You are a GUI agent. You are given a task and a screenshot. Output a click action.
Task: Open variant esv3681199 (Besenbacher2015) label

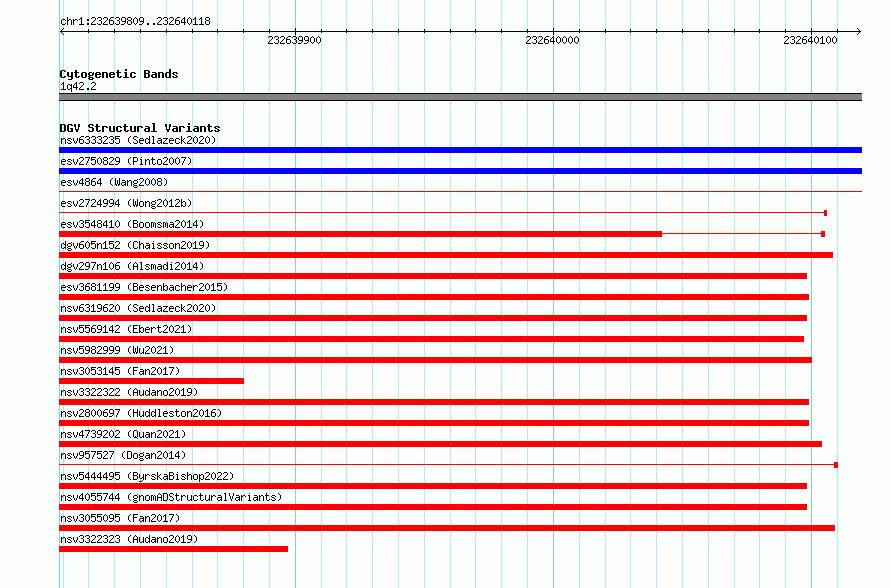point(144,287)
